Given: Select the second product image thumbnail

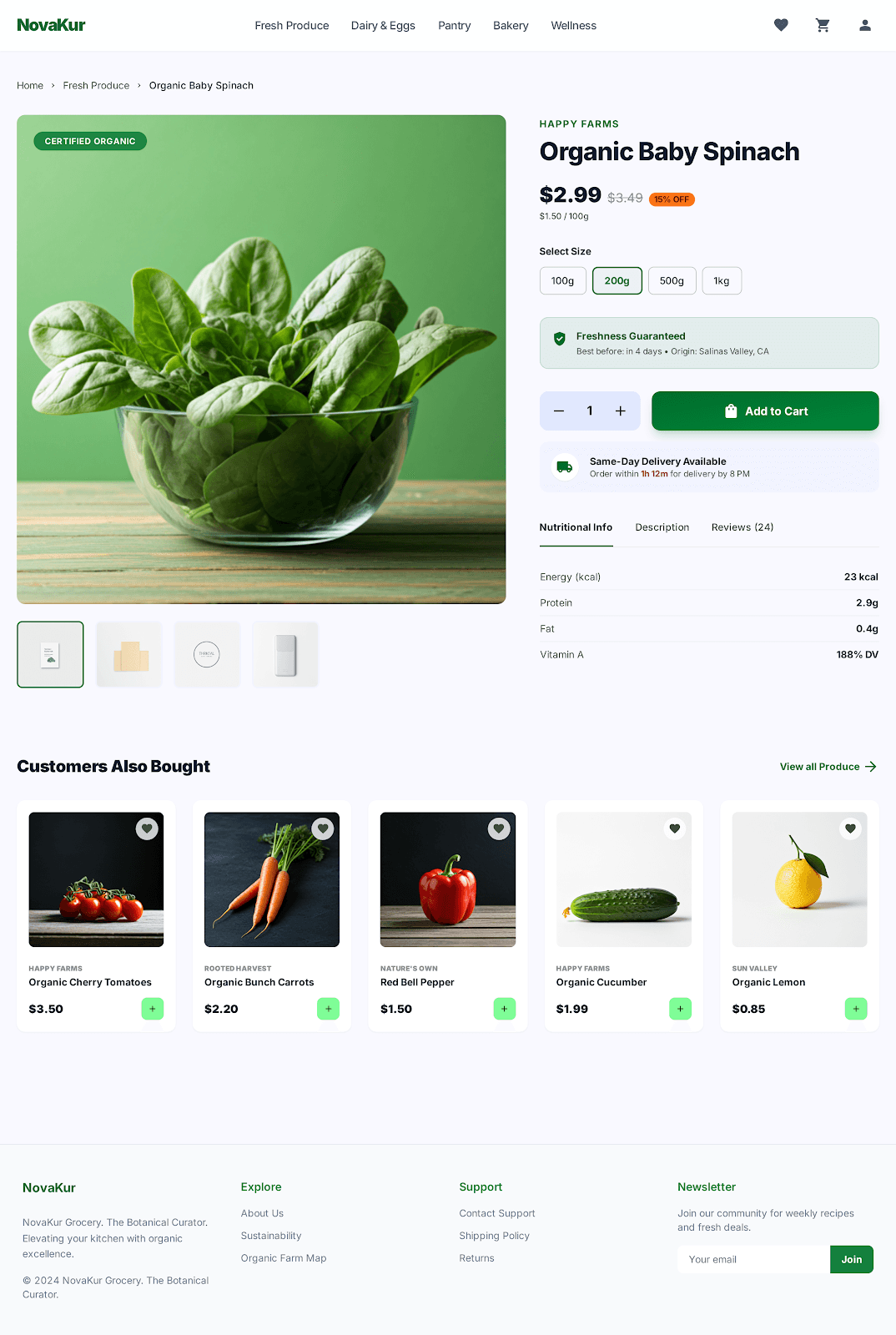Looking at the screenshot, I should coord(128,655).
